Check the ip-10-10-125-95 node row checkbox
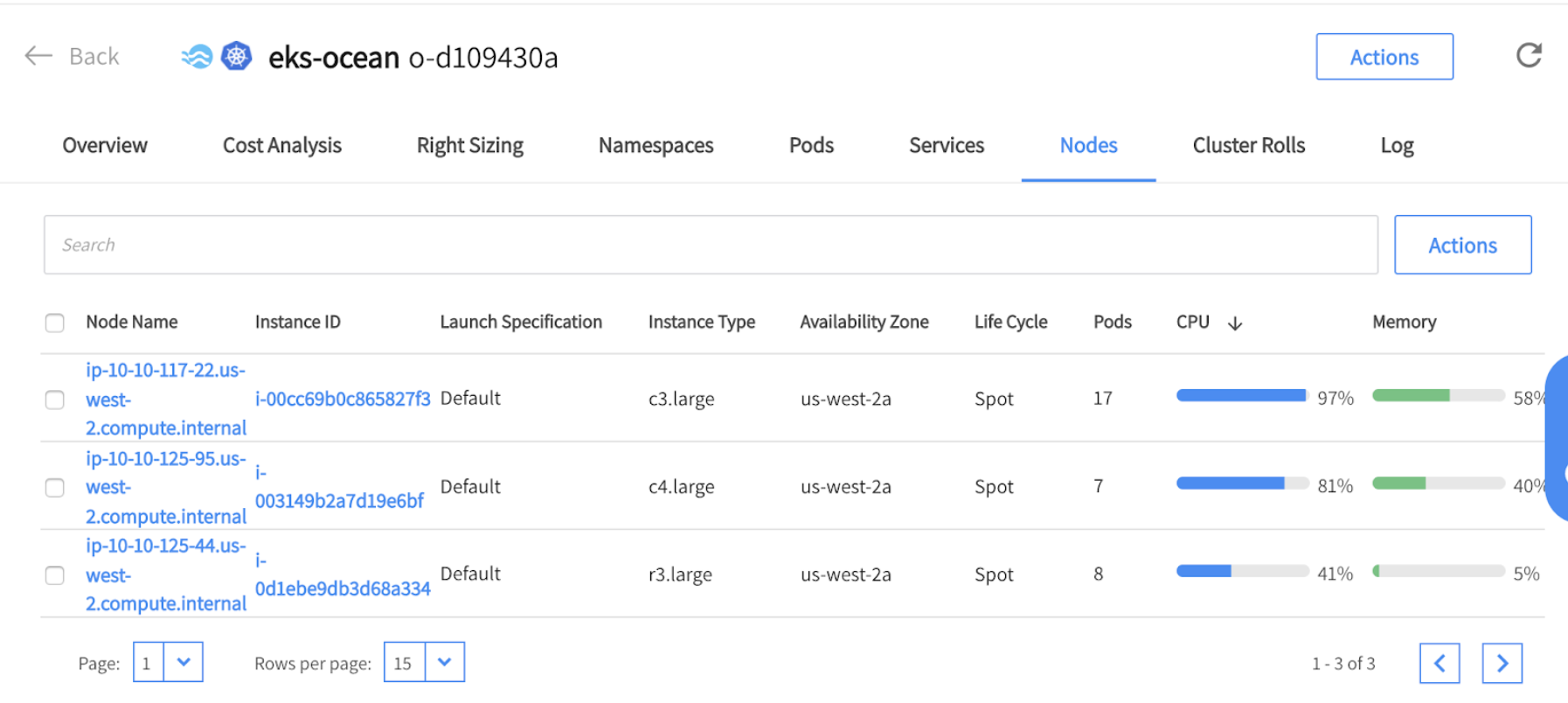This screenshot has height=703, width=1568. pyautogui.click(x=55, y=487)
